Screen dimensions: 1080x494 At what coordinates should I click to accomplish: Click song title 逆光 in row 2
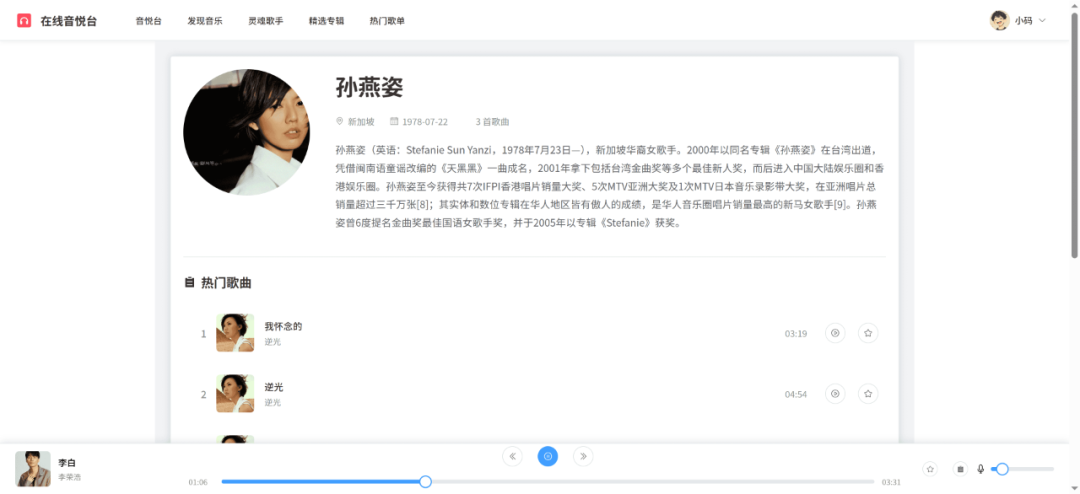coord(273,387)
